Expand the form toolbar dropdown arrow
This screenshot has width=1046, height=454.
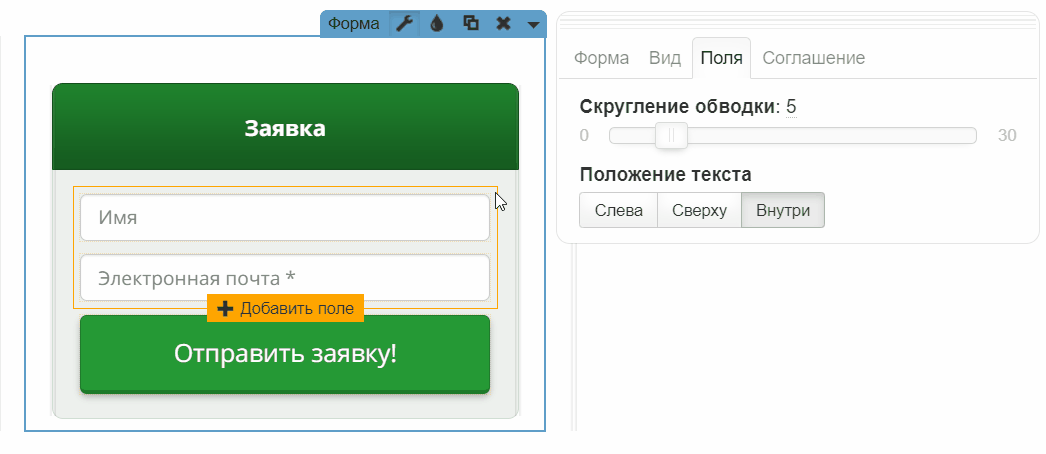tap(533, 24)
